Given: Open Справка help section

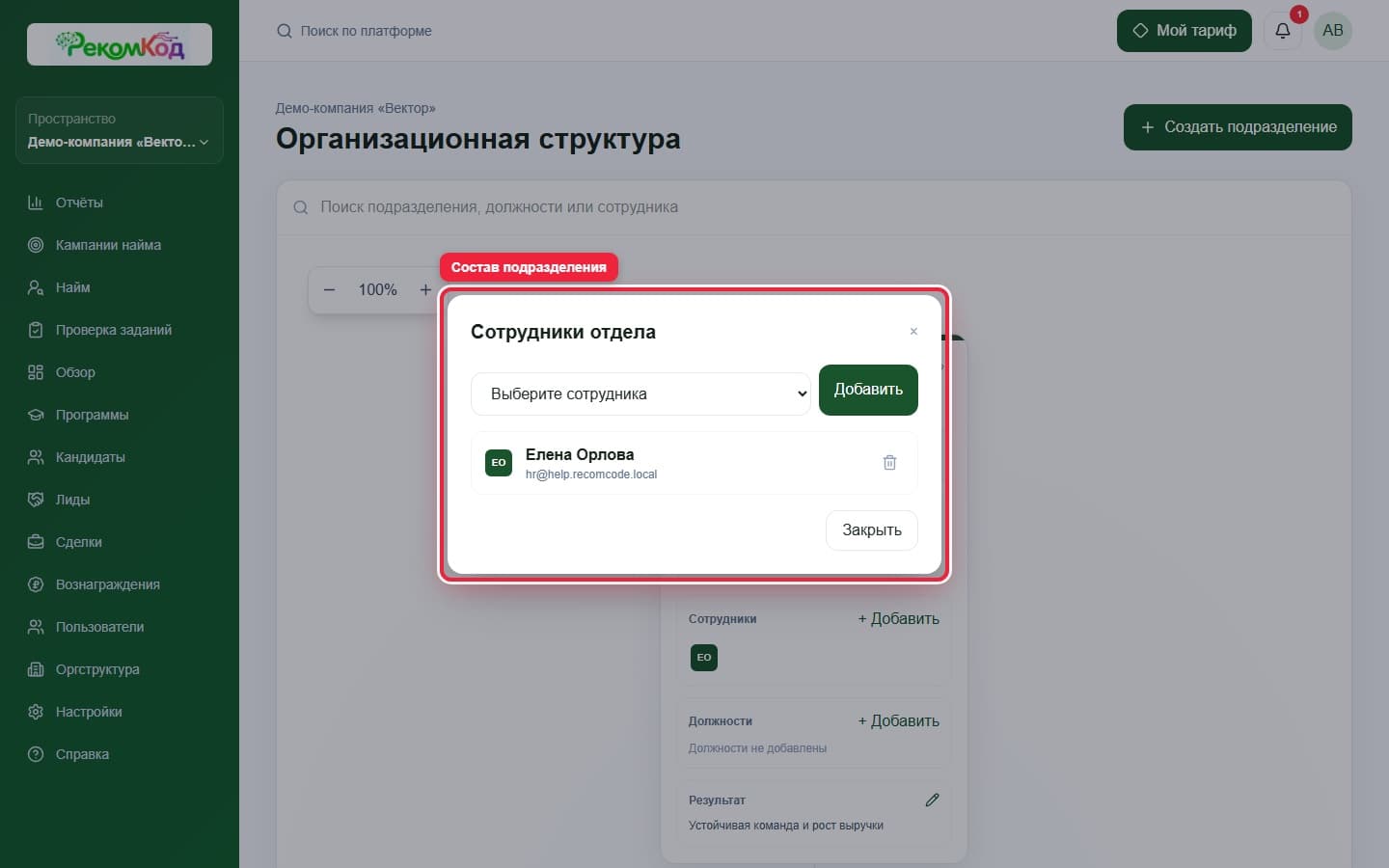Looking at the screenshot, I should [x=120, y=754].
